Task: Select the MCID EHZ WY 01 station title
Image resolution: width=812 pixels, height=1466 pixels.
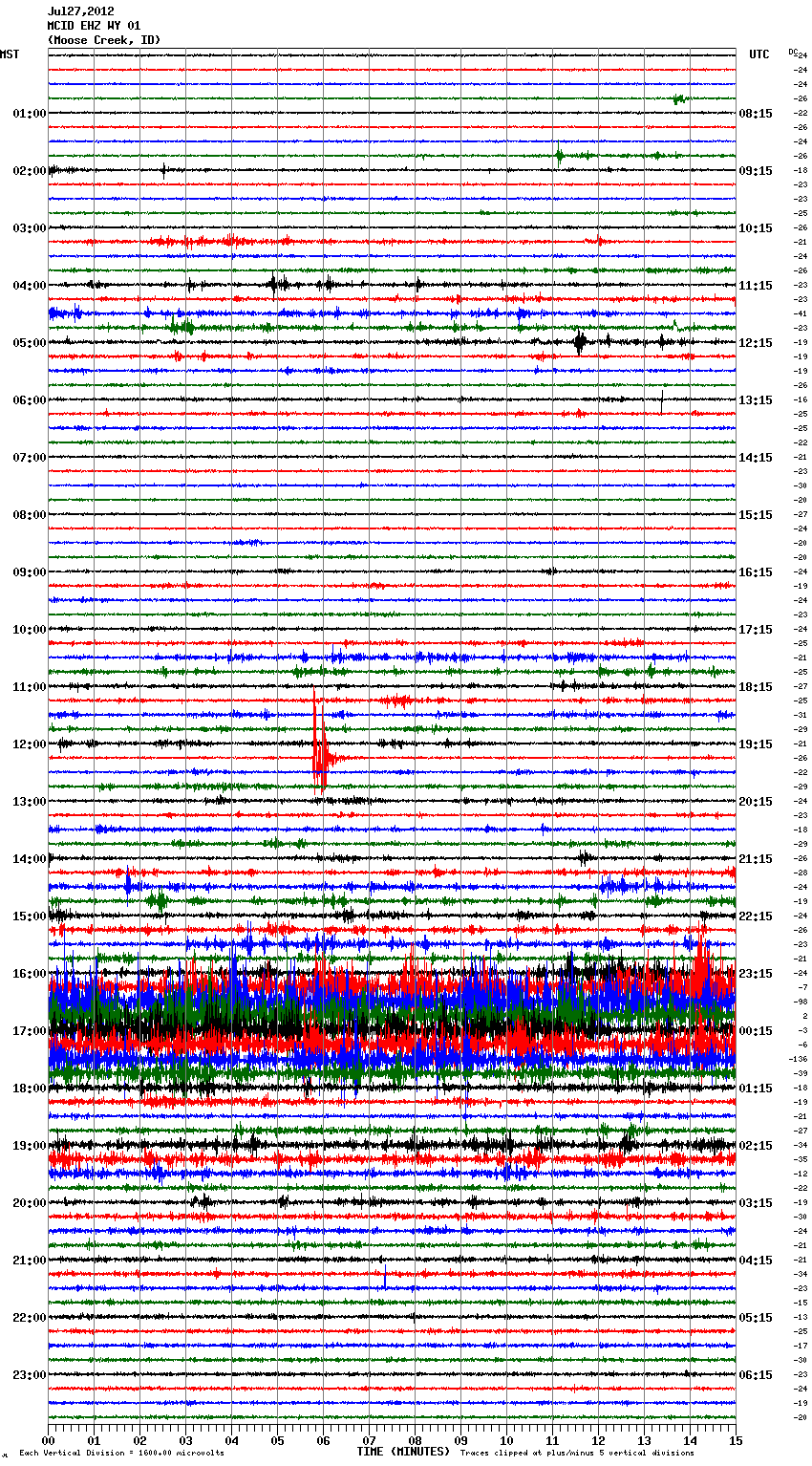Action: coord(94,26)
